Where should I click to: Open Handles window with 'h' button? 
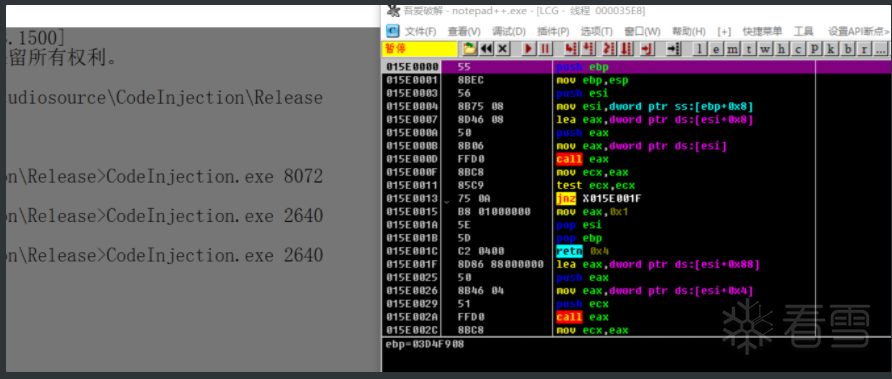coord(782,50)
